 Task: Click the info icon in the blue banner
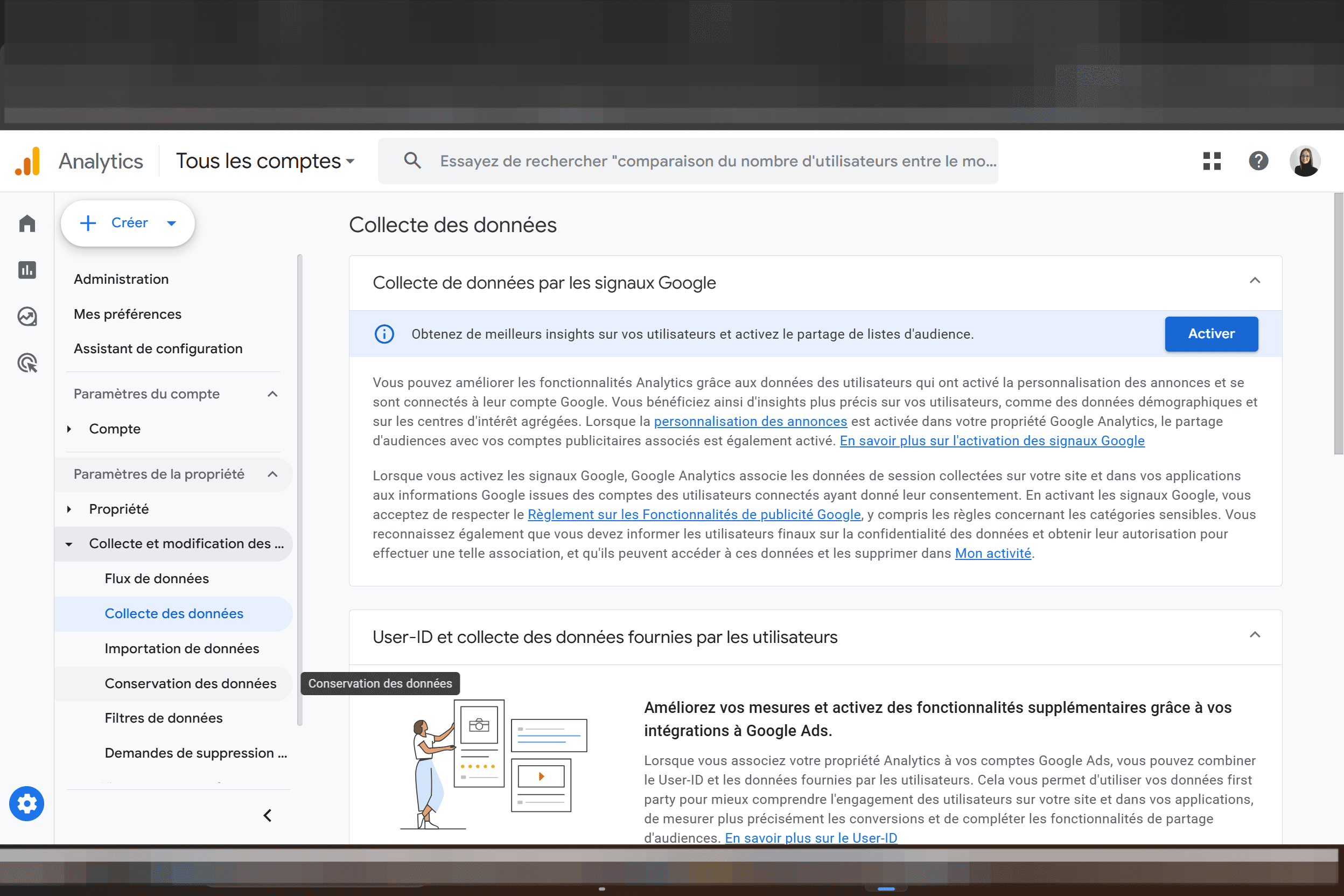point(384,334)
